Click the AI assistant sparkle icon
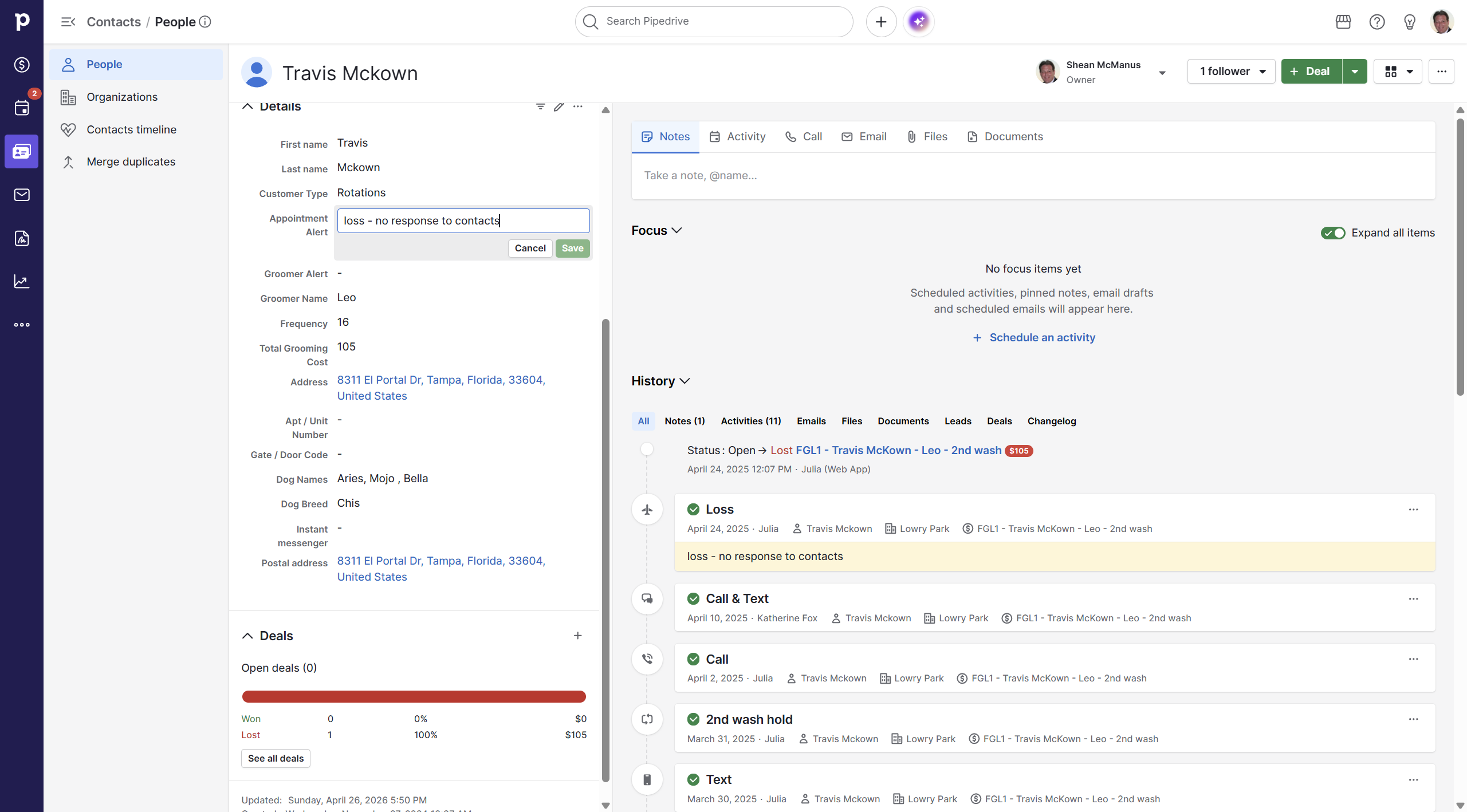 tap(918, 22)
